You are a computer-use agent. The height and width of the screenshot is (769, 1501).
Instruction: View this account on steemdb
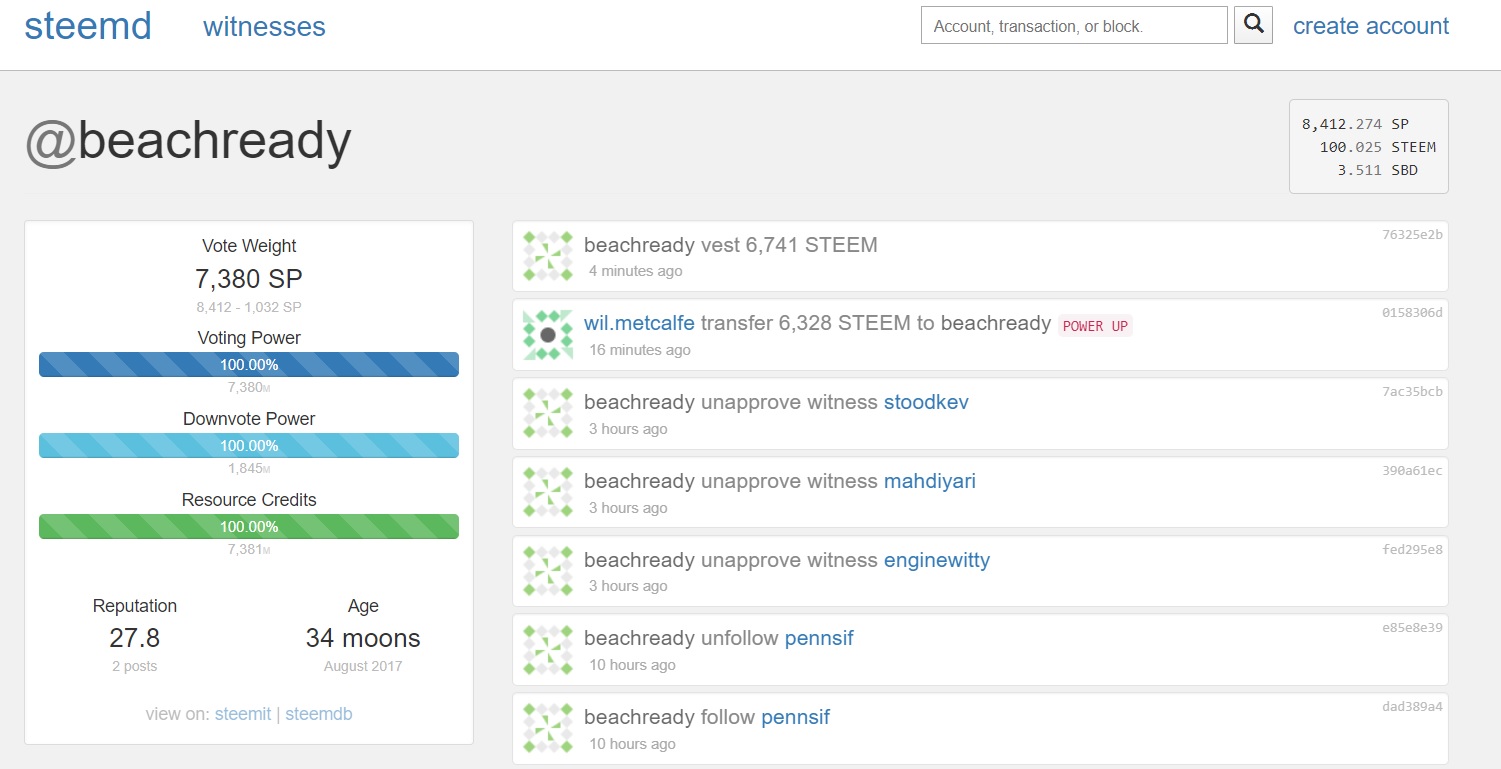318,714
